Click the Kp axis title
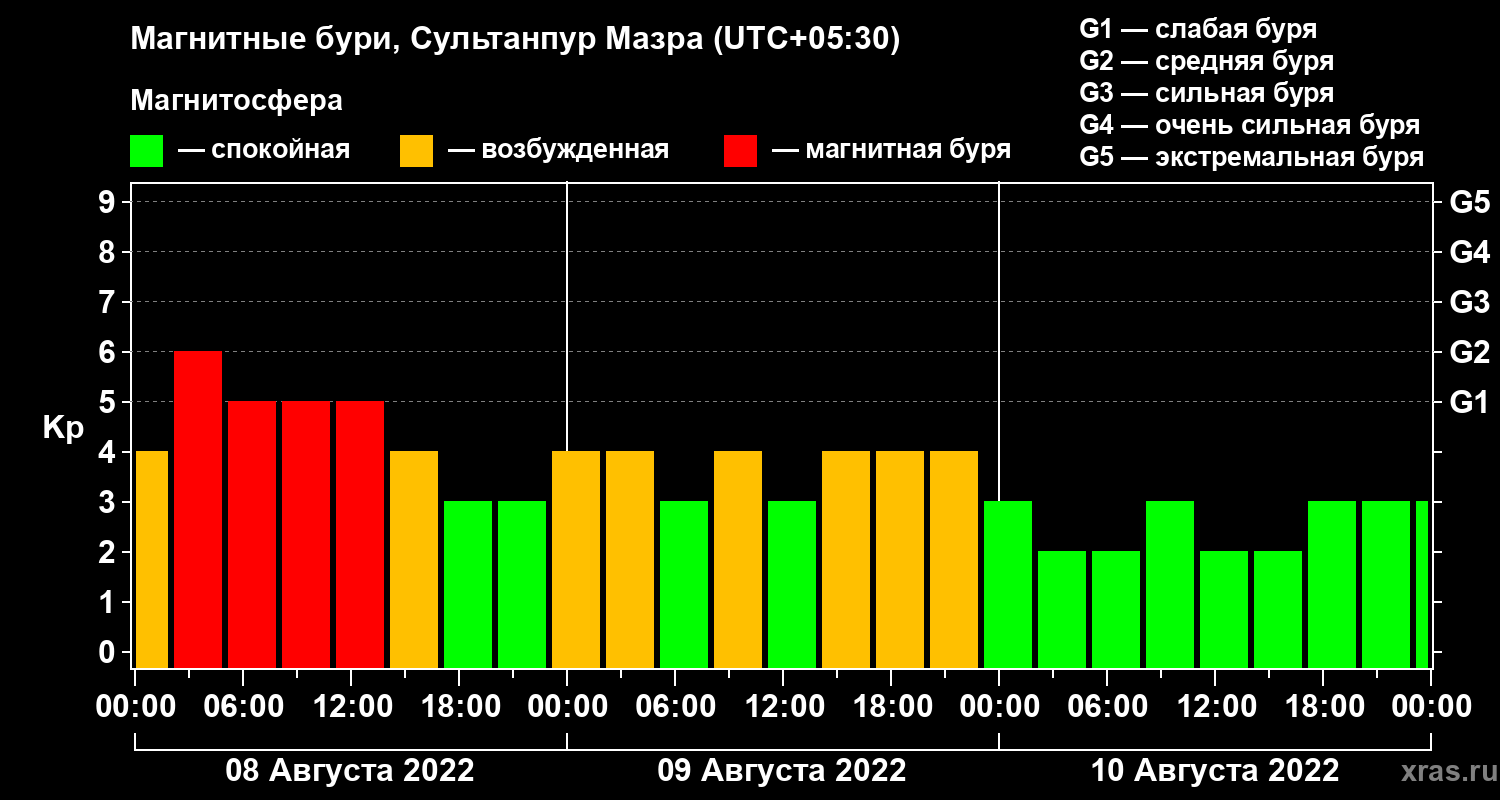This screenshot has width=1500, height=800. 63,427
